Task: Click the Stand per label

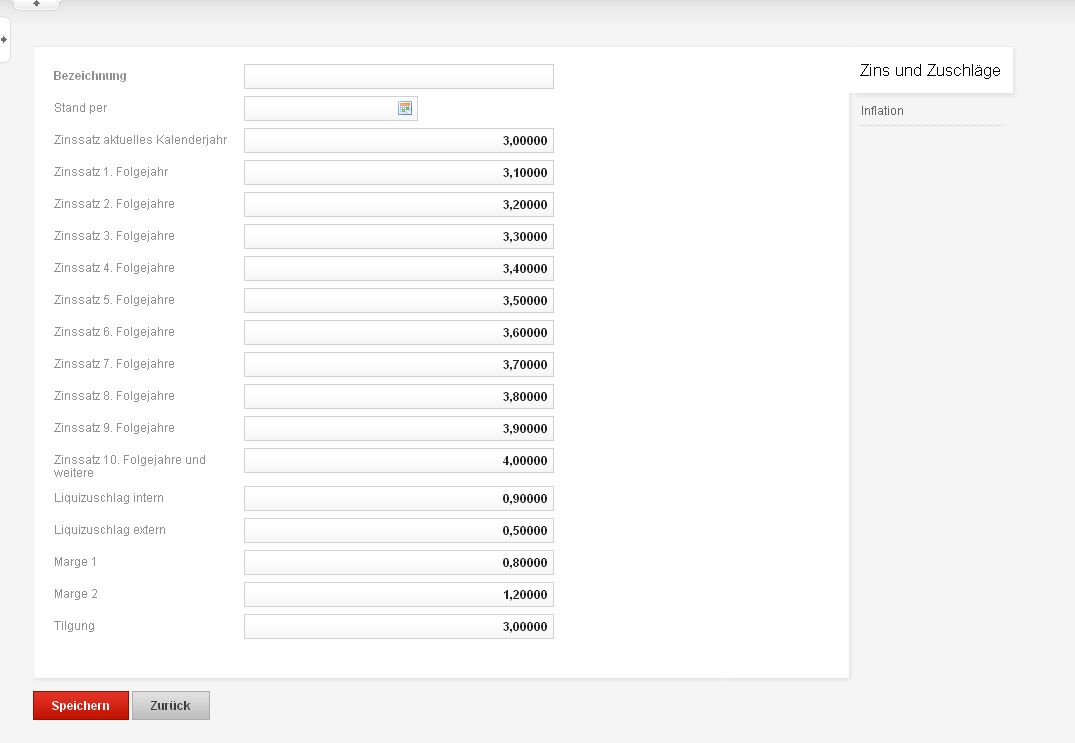Action: 80,108
